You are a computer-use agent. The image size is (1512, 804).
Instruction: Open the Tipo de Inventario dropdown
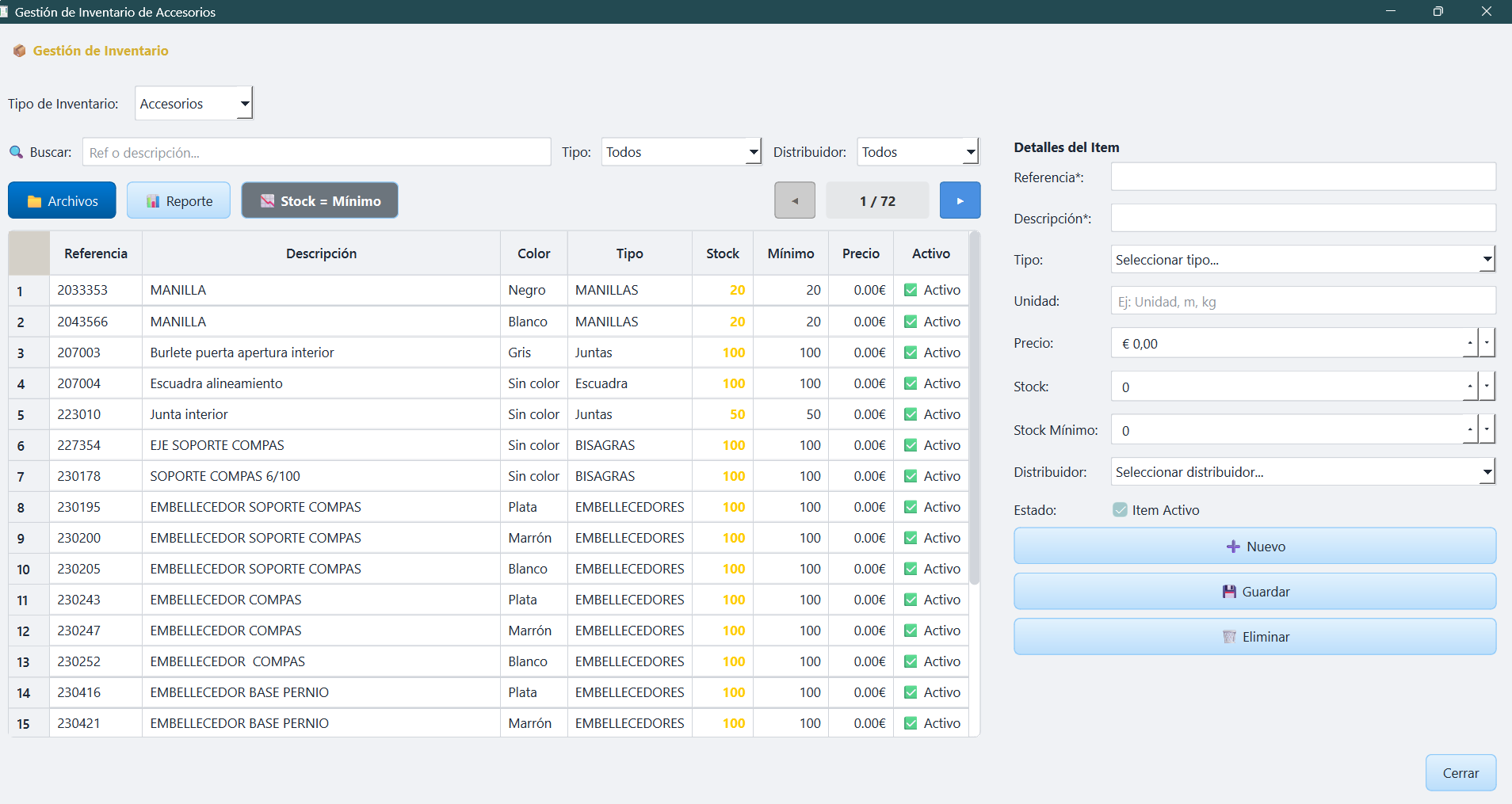(x=194, y=104)
